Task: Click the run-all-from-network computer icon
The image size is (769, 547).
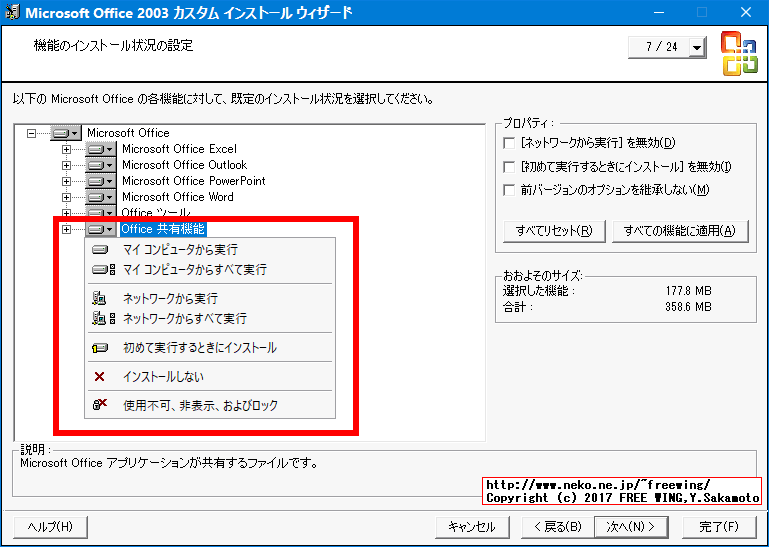Action: click(x=103, y=318)
